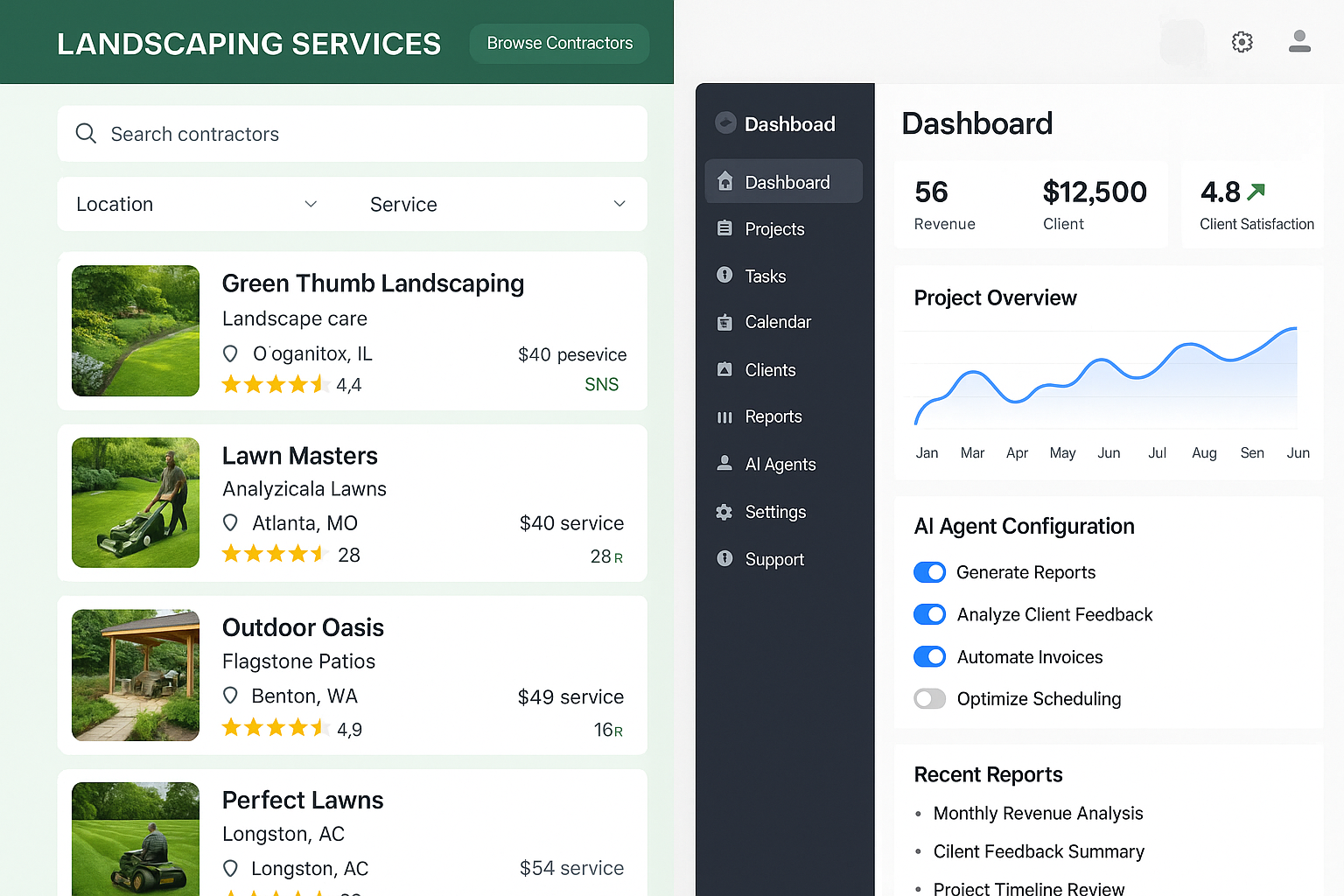Go to Tasks in the sidebar

[x=765, y=276]
